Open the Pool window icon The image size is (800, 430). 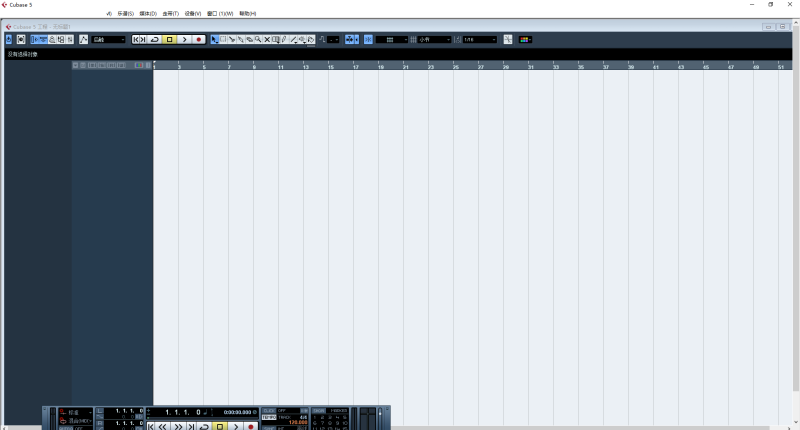pos(61,39)
